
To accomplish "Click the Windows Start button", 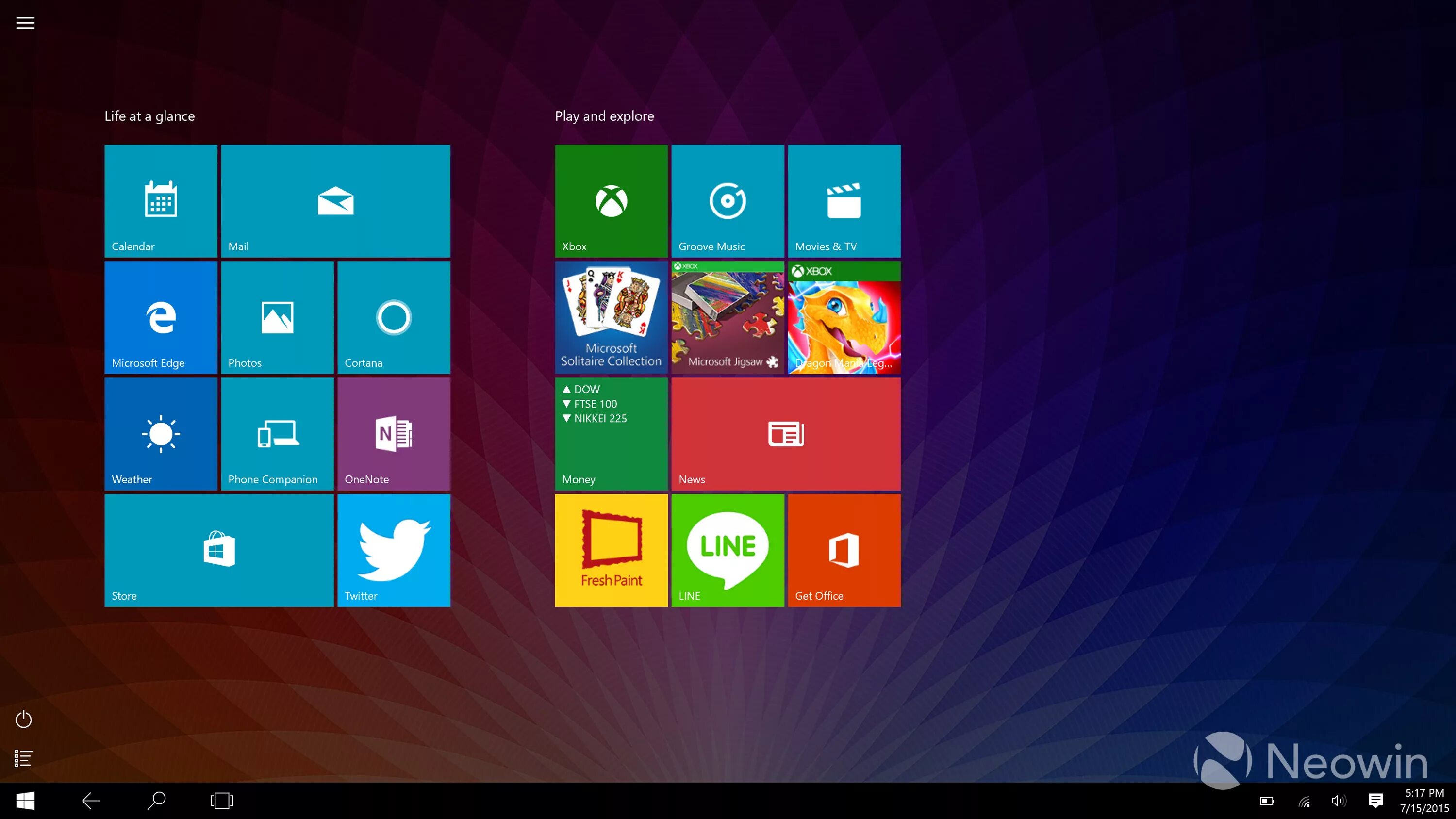I will click(25, 801).
